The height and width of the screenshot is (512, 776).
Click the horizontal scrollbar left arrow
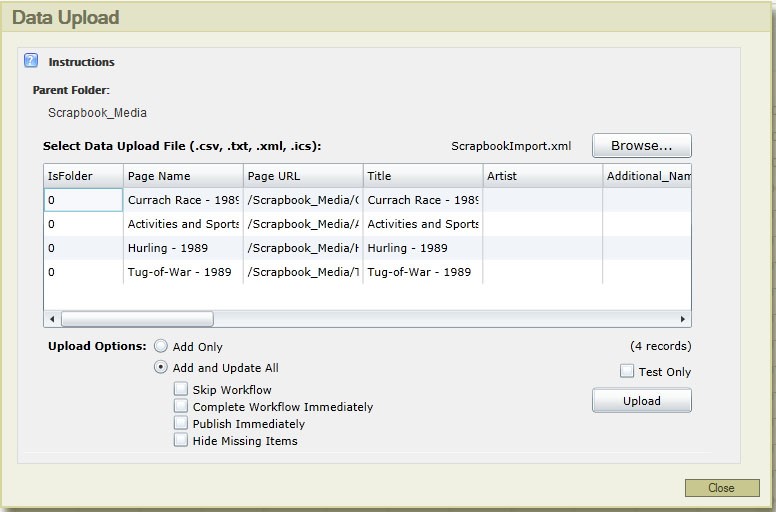tap(52, 319)
